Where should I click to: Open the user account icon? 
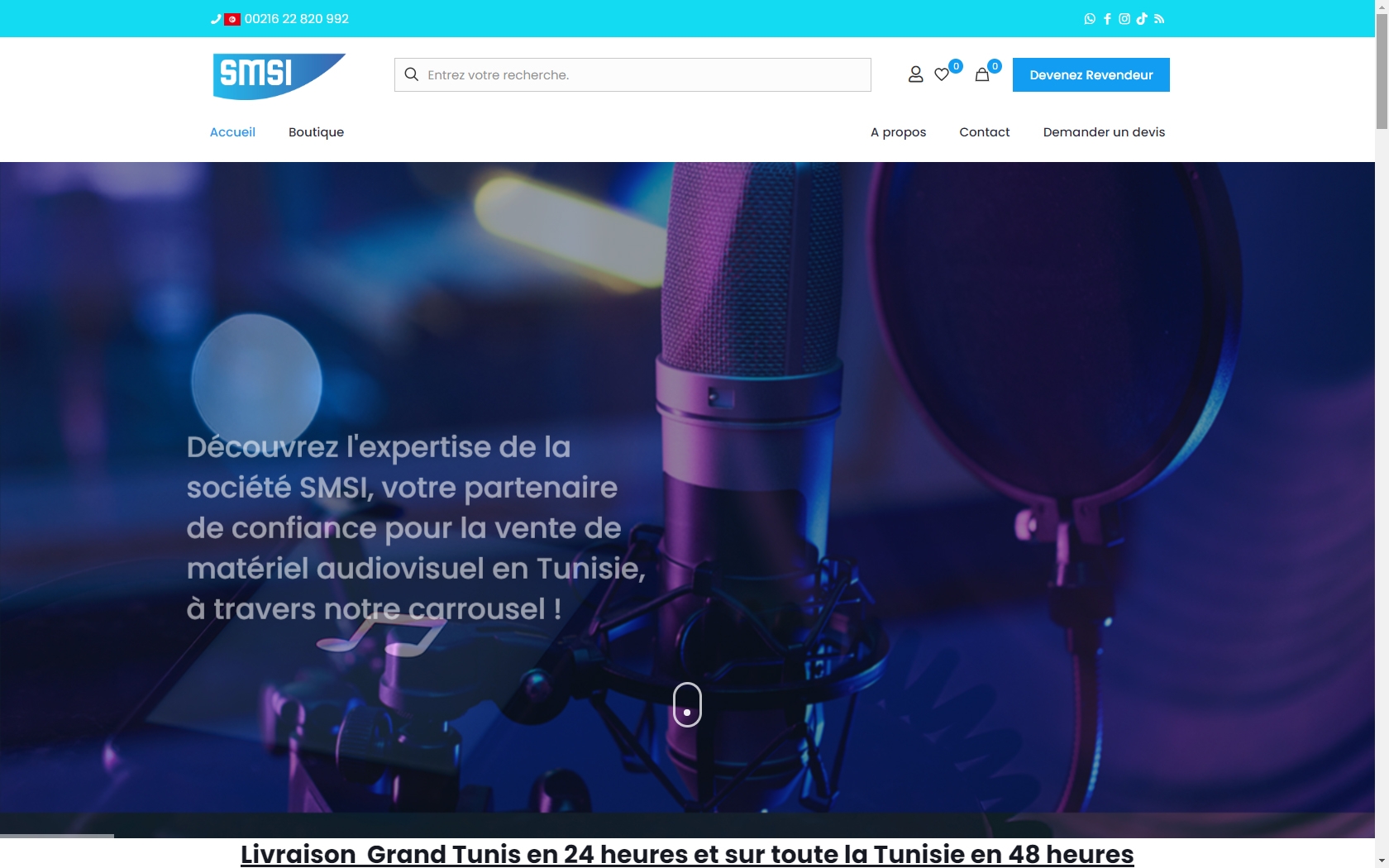pyautogui.click(x=915, y=74)
